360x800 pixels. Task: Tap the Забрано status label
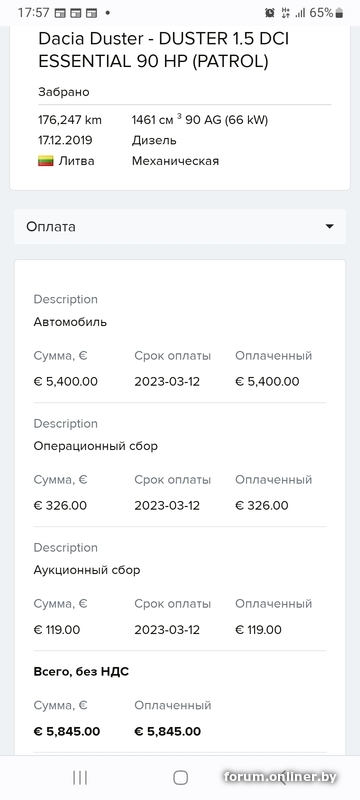pyautogui.click(x=64, y=92)
